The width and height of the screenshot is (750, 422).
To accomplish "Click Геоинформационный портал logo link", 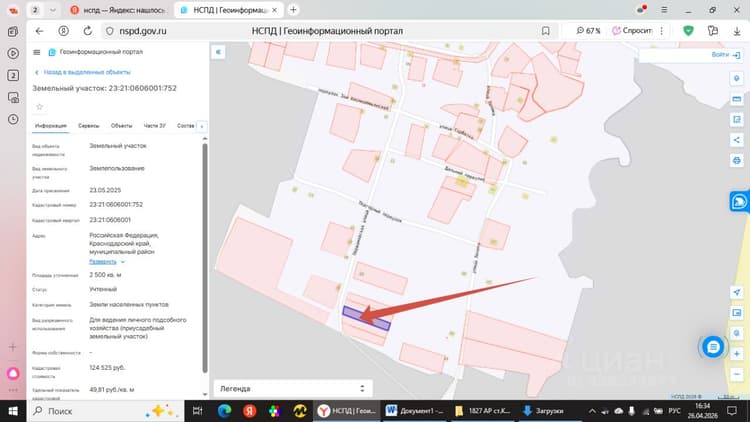I will [x=96, y=52].
